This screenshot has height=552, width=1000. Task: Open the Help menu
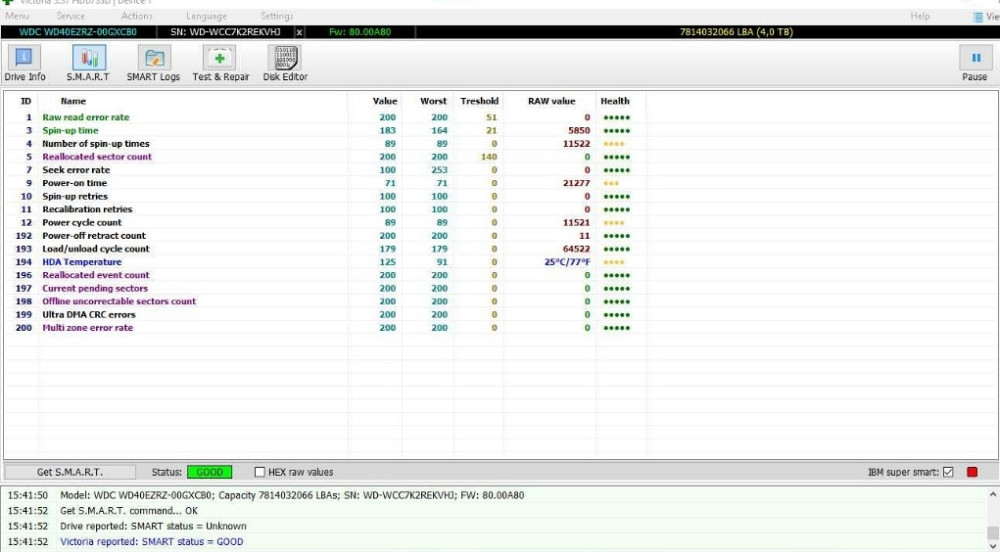click(x=920, y=16)
